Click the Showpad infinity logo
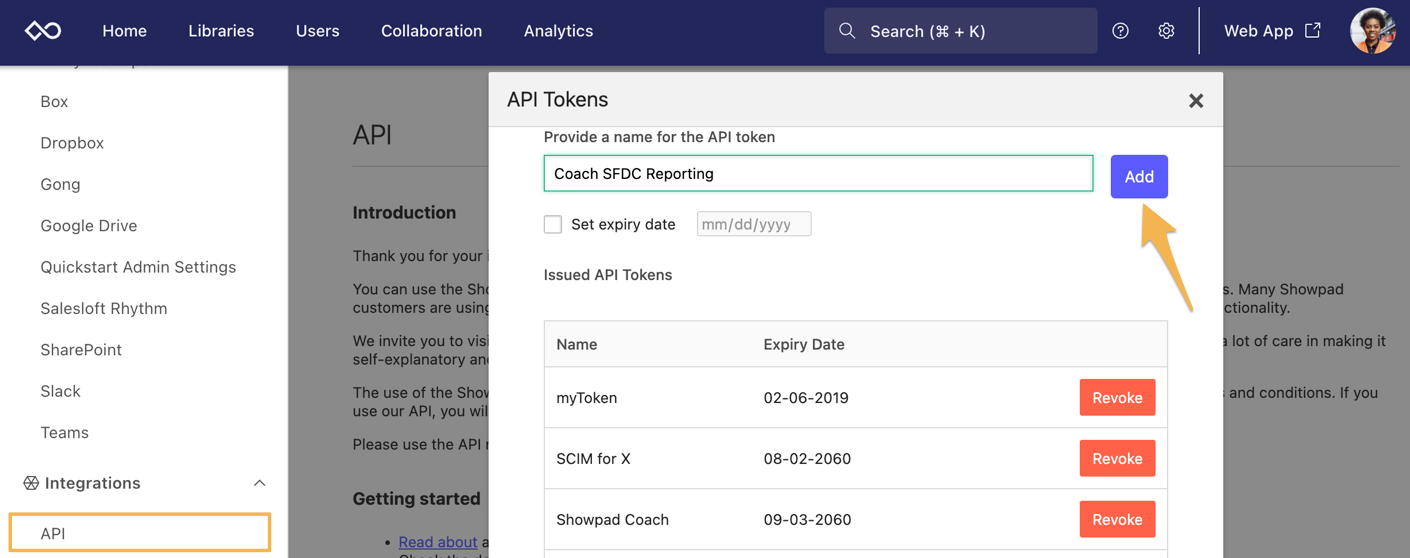 [x=43, y=31]
